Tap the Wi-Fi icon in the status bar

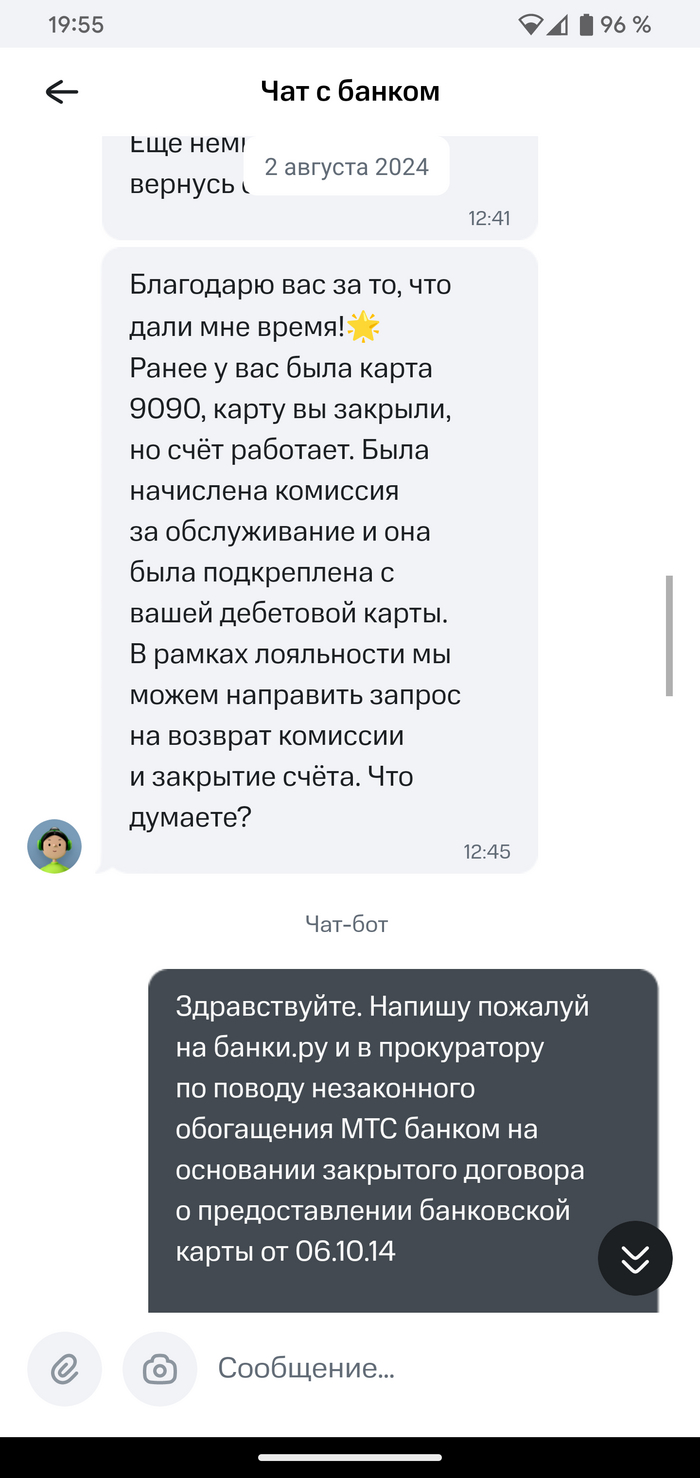click(531, 25)
